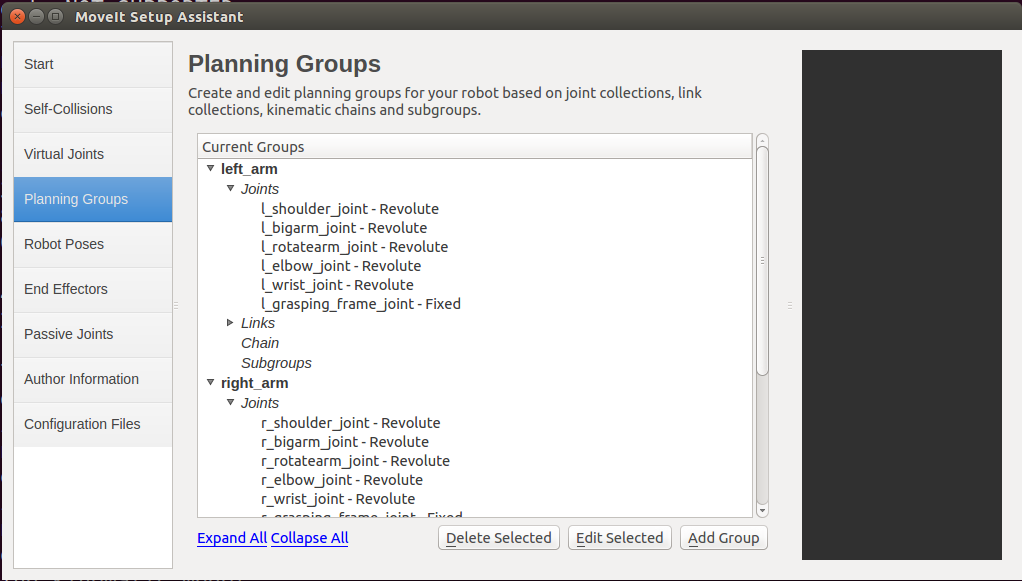Click the scrollbar up arrow of groups list
The width and height of the screenshot is (1022, 581).
pos(762,140)
